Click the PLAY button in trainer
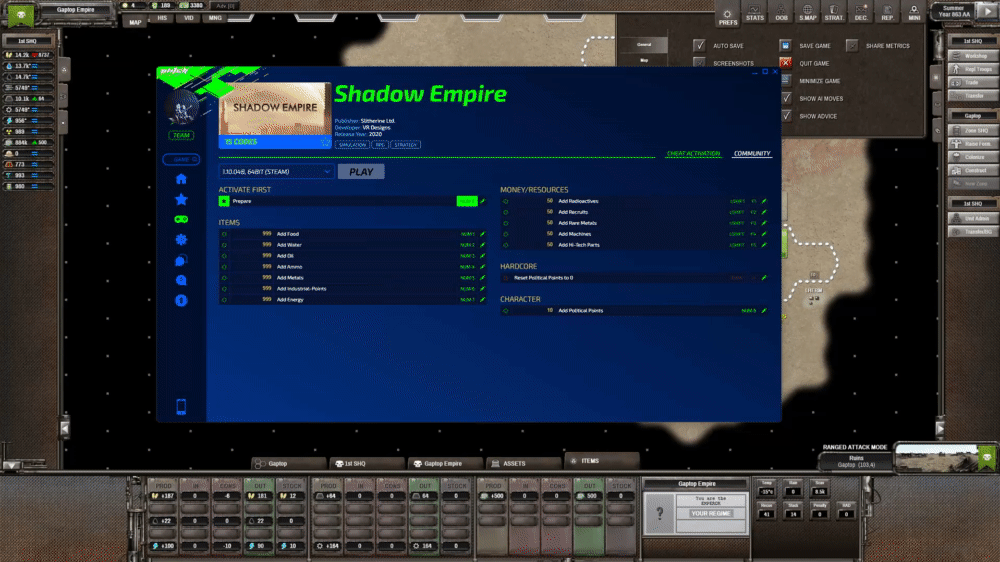The width and height of the screenshot is (1000, 562). click(361, 172)
